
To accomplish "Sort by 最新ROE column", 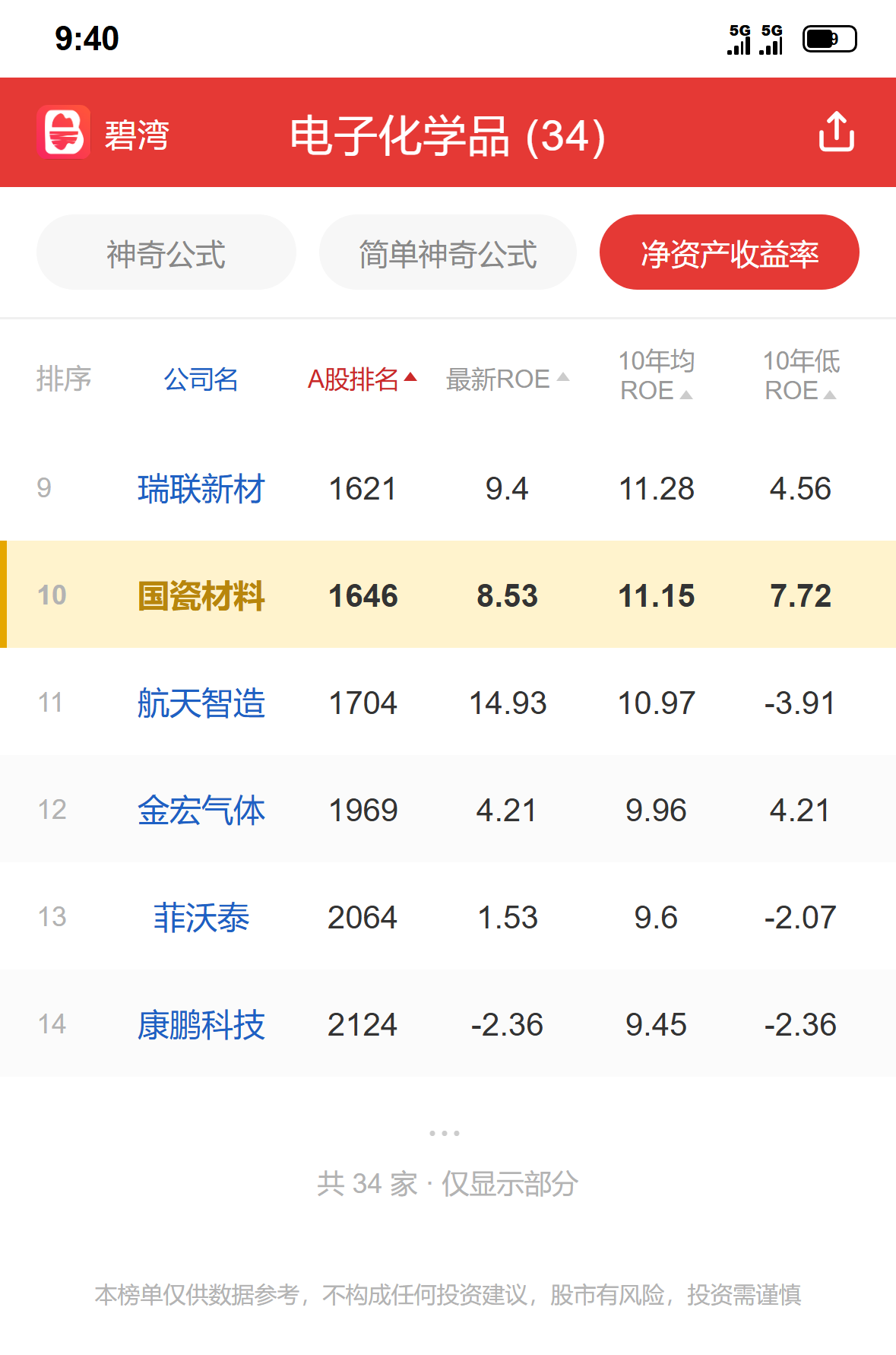I will (507, 379).
